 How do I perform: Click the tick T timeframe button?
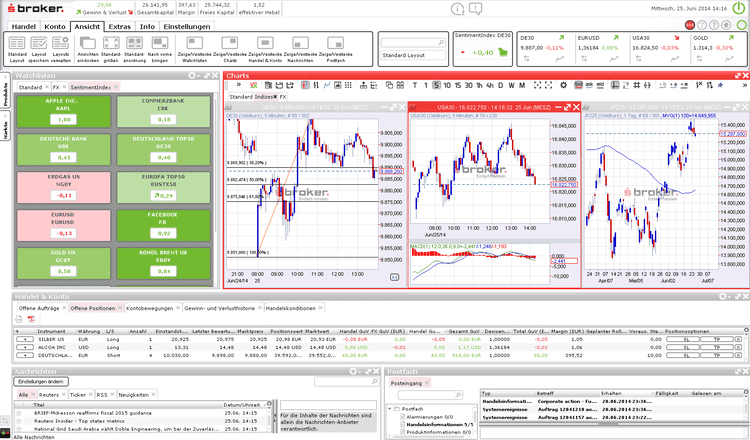coord(415,85)
